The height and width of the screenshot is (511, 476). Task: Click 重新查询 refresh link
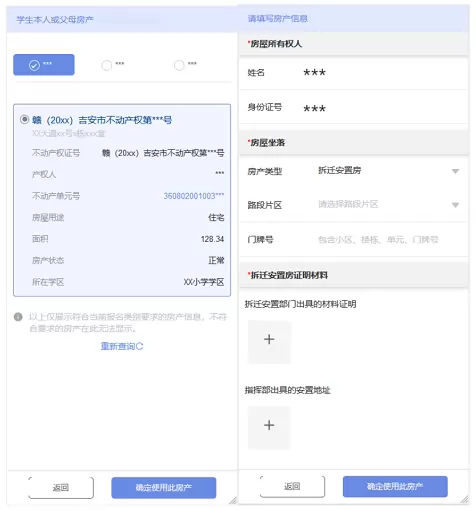(122, 346)
